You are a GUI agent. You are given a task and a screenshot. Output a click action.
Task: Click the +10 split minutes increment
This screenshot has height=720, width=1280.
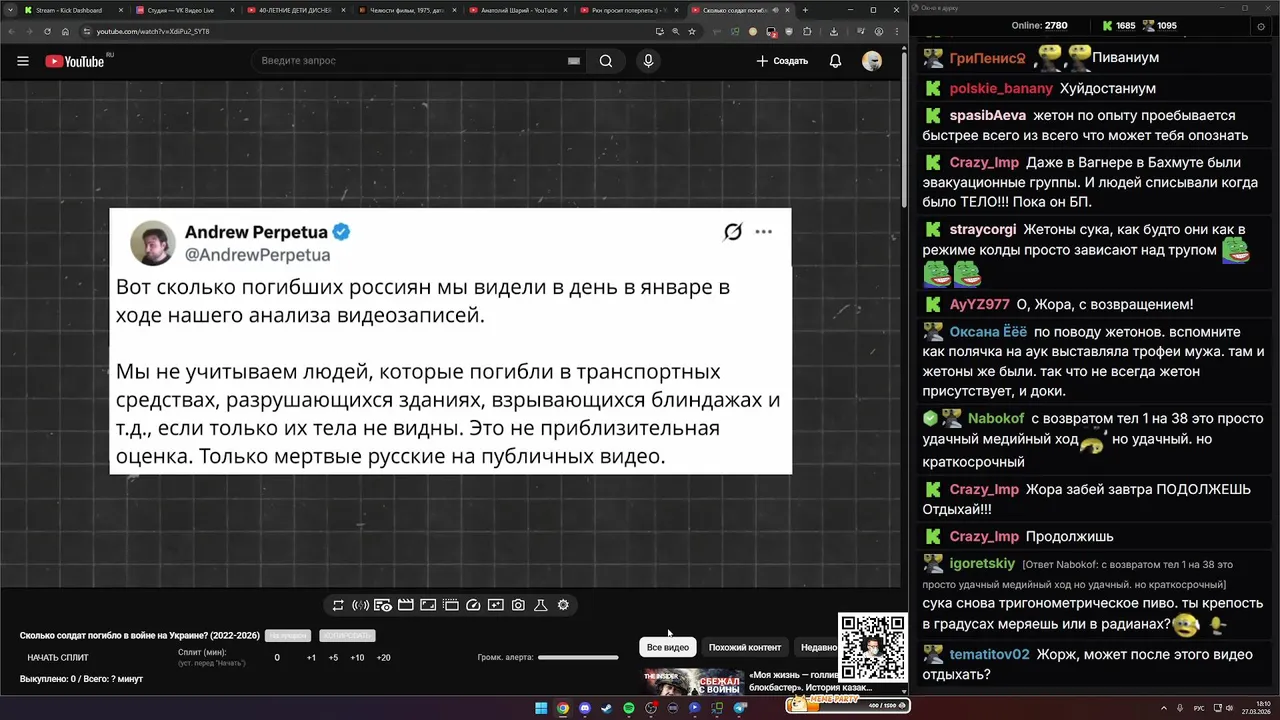(x=357, y=658)
